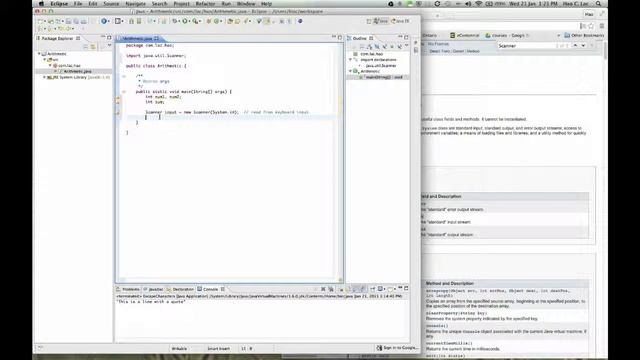Click the Open Type toolbar icon
This screenshot has height=360, width=640.
coord(230,21)
